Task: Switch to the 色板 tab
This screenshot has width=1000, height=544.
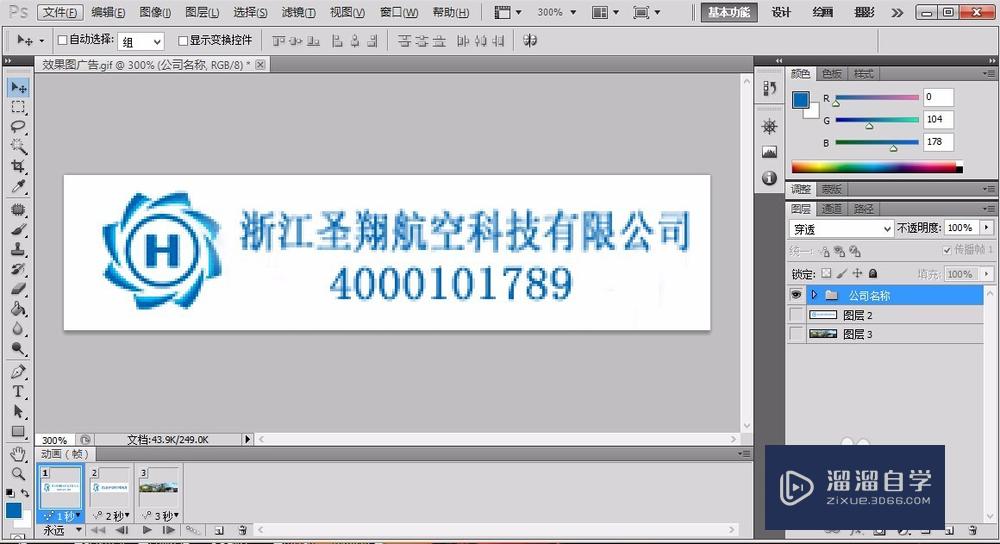Action: coord(832,74)
